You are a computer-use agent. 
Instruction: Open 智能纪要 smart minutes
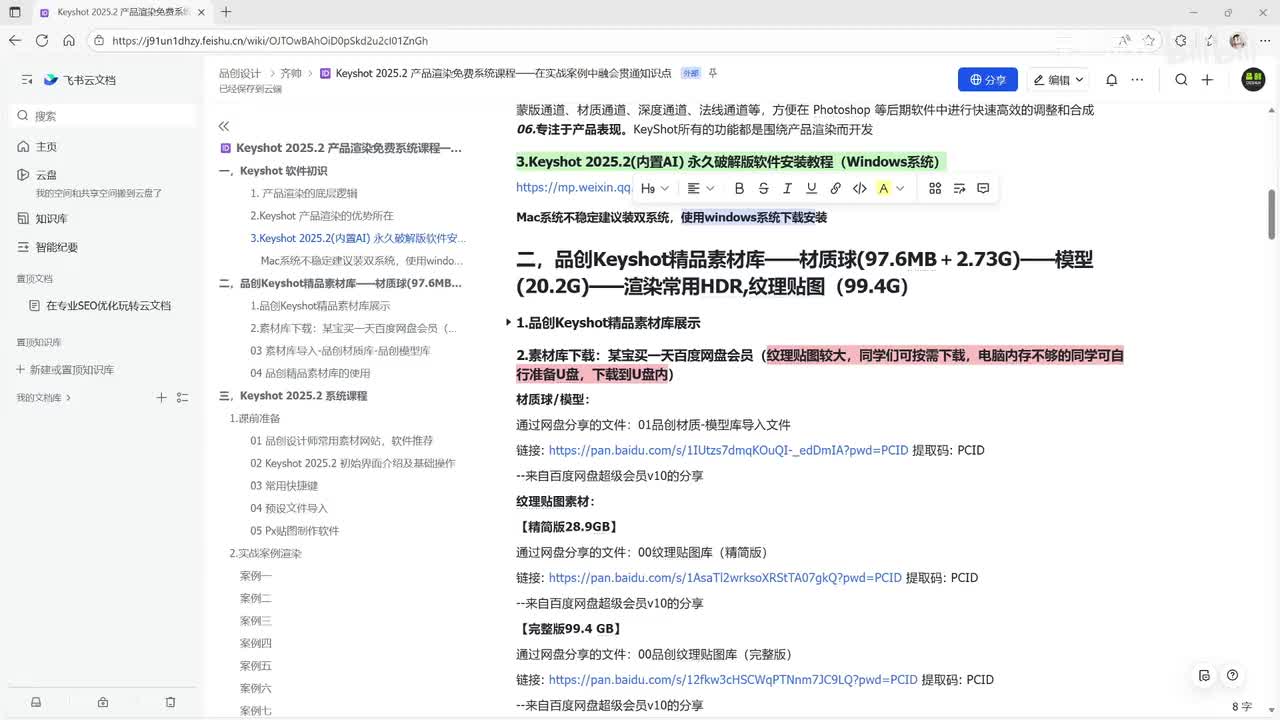pyautogui.click(x=56, y=247)
